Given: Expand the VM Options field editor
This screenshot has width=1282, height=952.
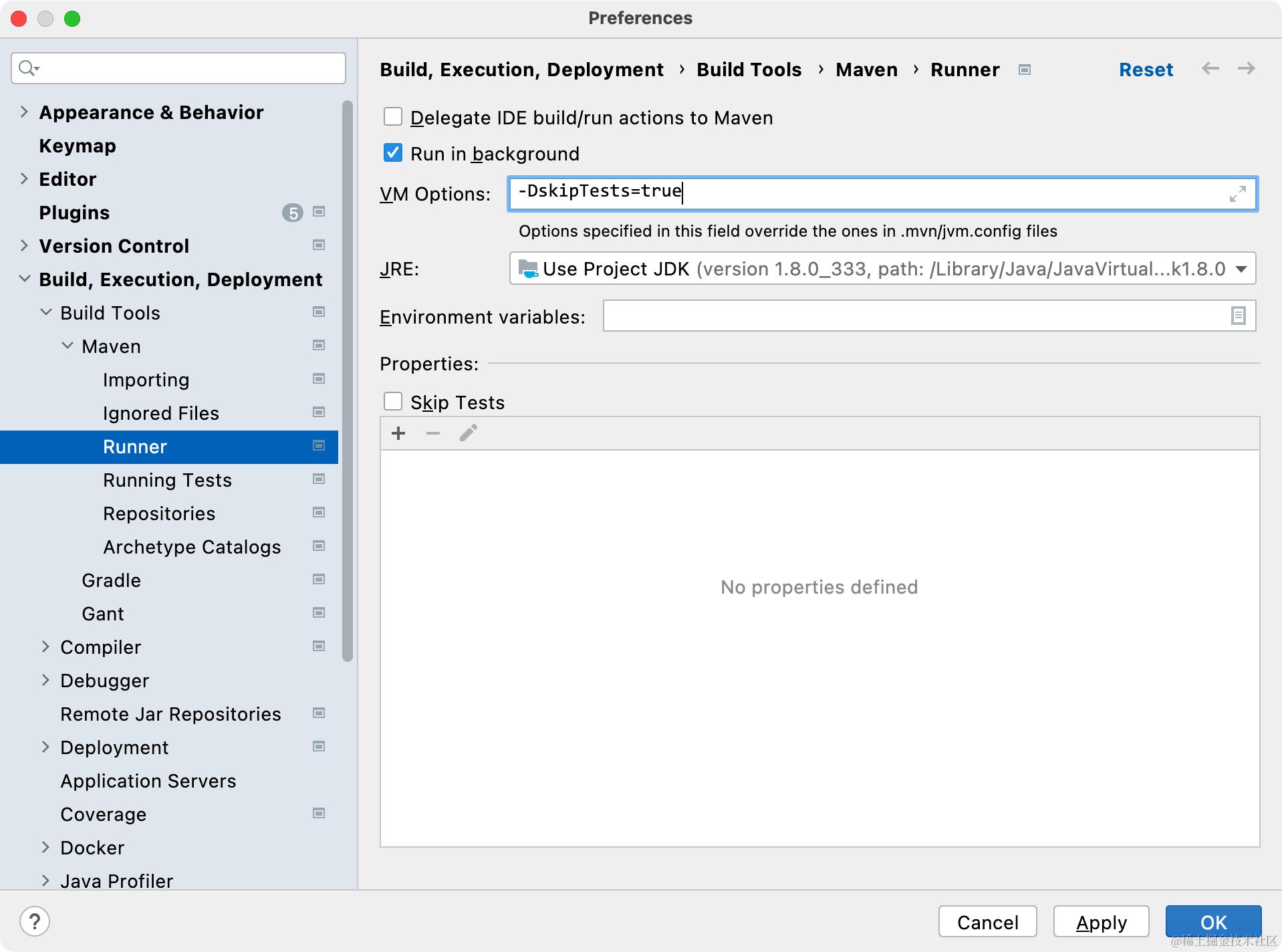Looking at the screenshot, I should tap(1237, 194).
